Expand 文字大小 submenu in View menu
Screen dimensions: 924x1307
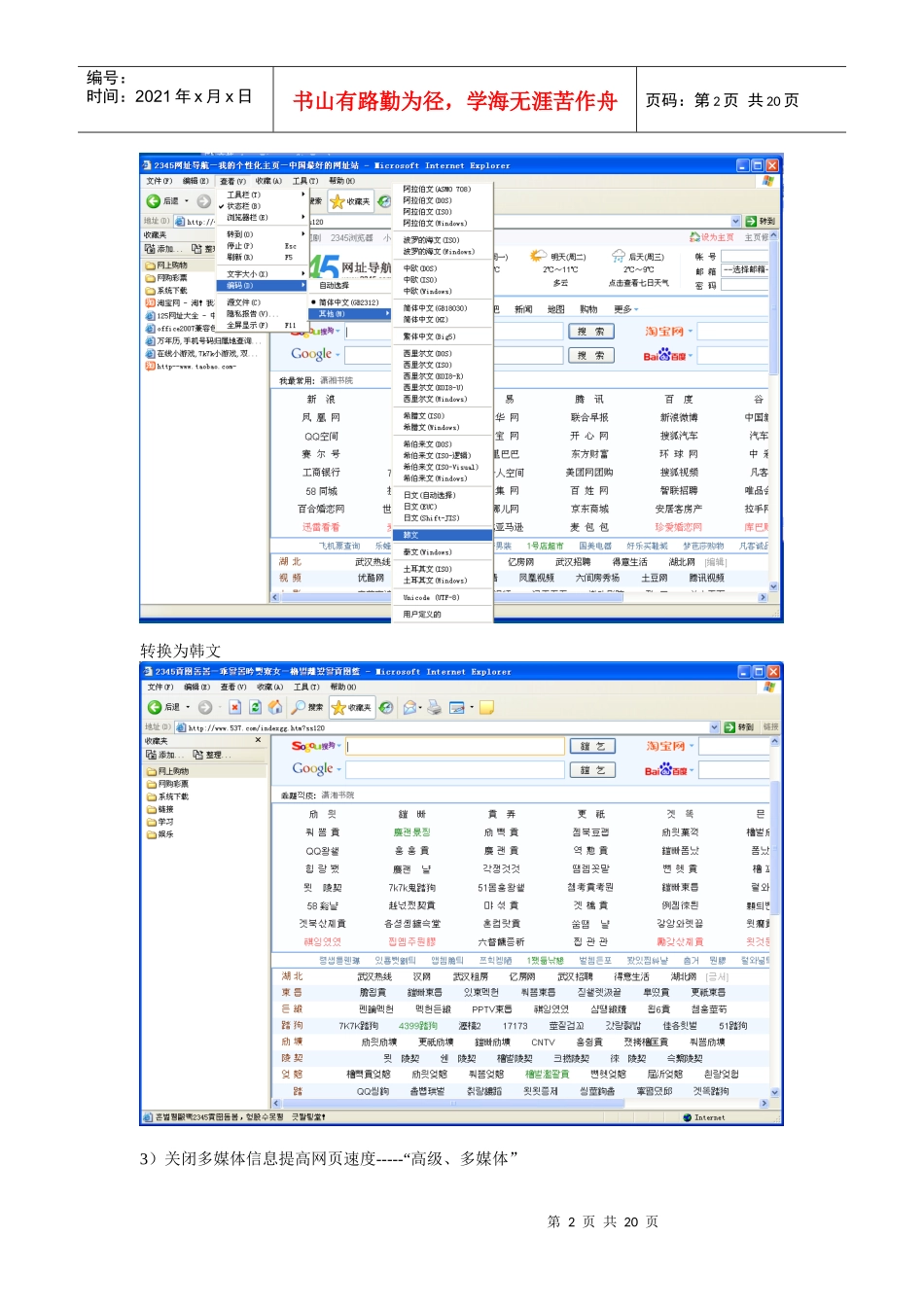point(261,274)
